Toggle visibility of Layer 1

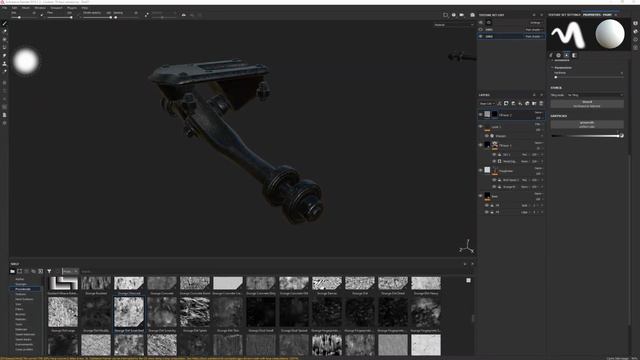pyautogui.click(x=480, y=127)
